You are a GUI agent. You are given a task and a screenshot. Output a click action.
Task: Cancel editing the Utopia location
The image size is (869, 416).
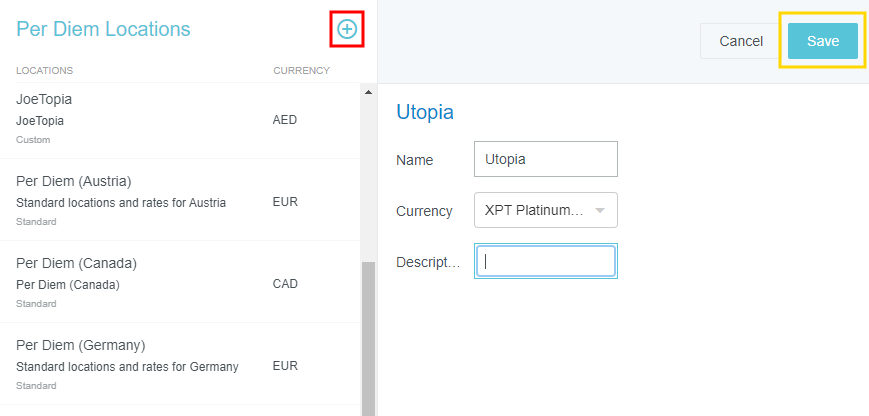(741, 41)
